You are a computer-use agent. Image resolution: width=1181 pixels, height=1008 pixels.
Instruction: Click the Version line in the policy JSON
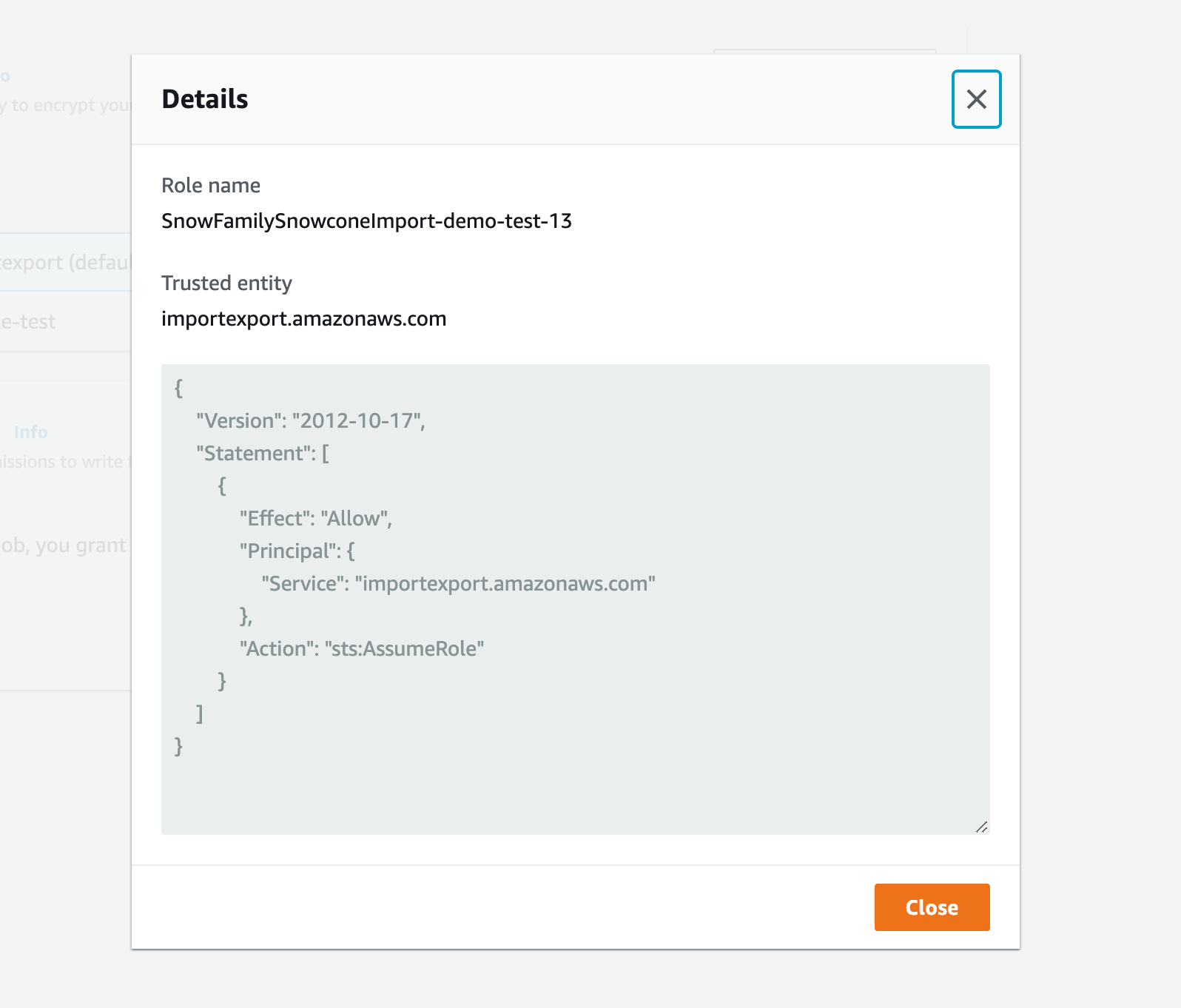pos(311,420)
